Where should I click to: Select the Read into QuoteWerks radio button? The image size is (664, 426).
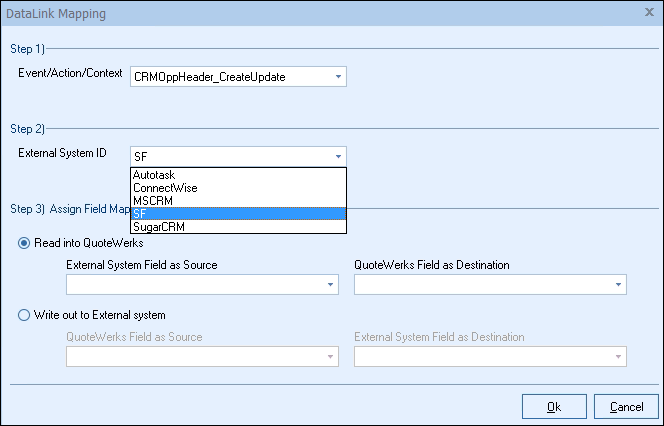coord(25,243)
